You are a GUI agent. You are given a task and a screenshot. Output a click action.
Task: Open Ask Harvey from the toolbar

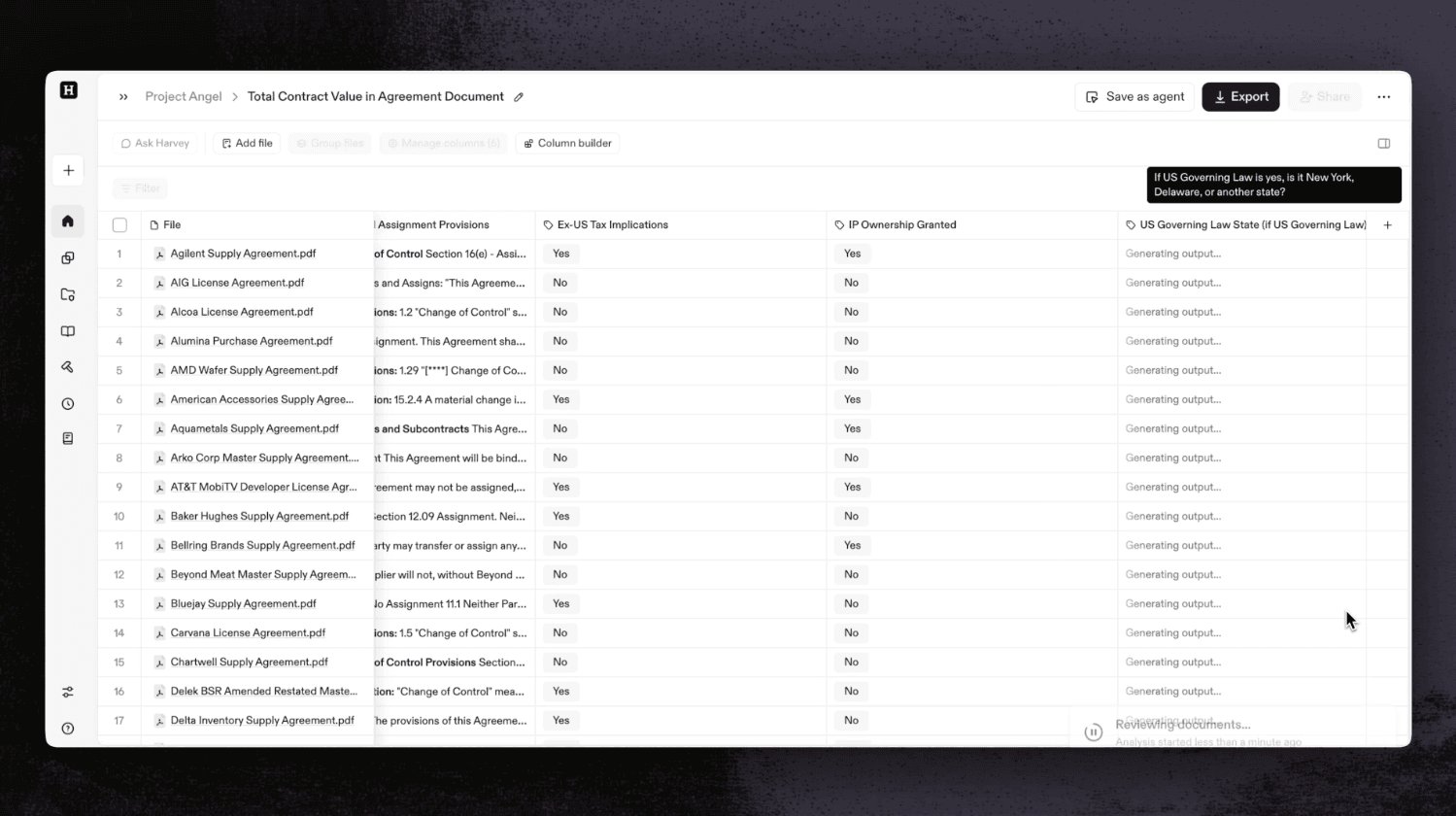154,144
